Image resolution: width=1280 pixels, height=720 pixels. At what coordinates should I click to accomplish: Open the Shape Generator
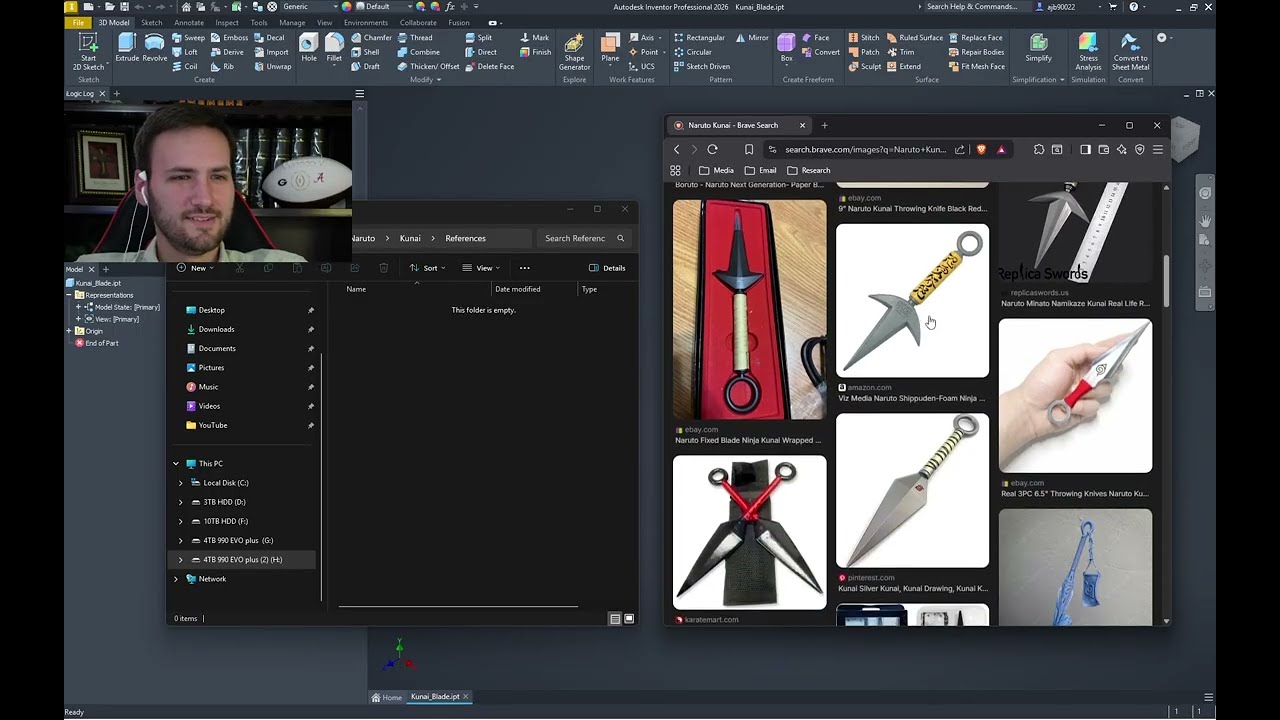click(x=574, y=52)
